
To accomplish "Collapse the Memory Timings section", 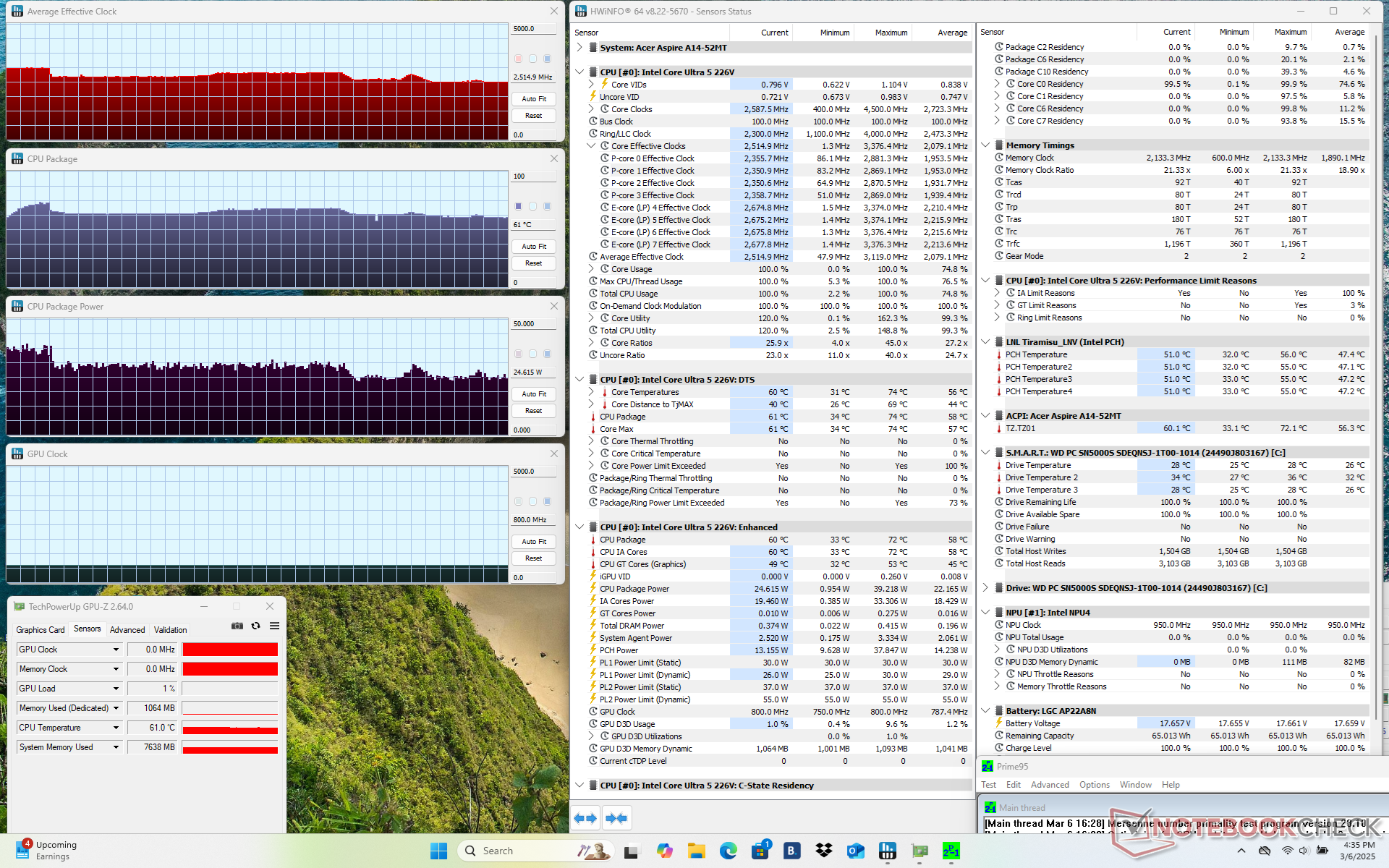I will point(985,145).
